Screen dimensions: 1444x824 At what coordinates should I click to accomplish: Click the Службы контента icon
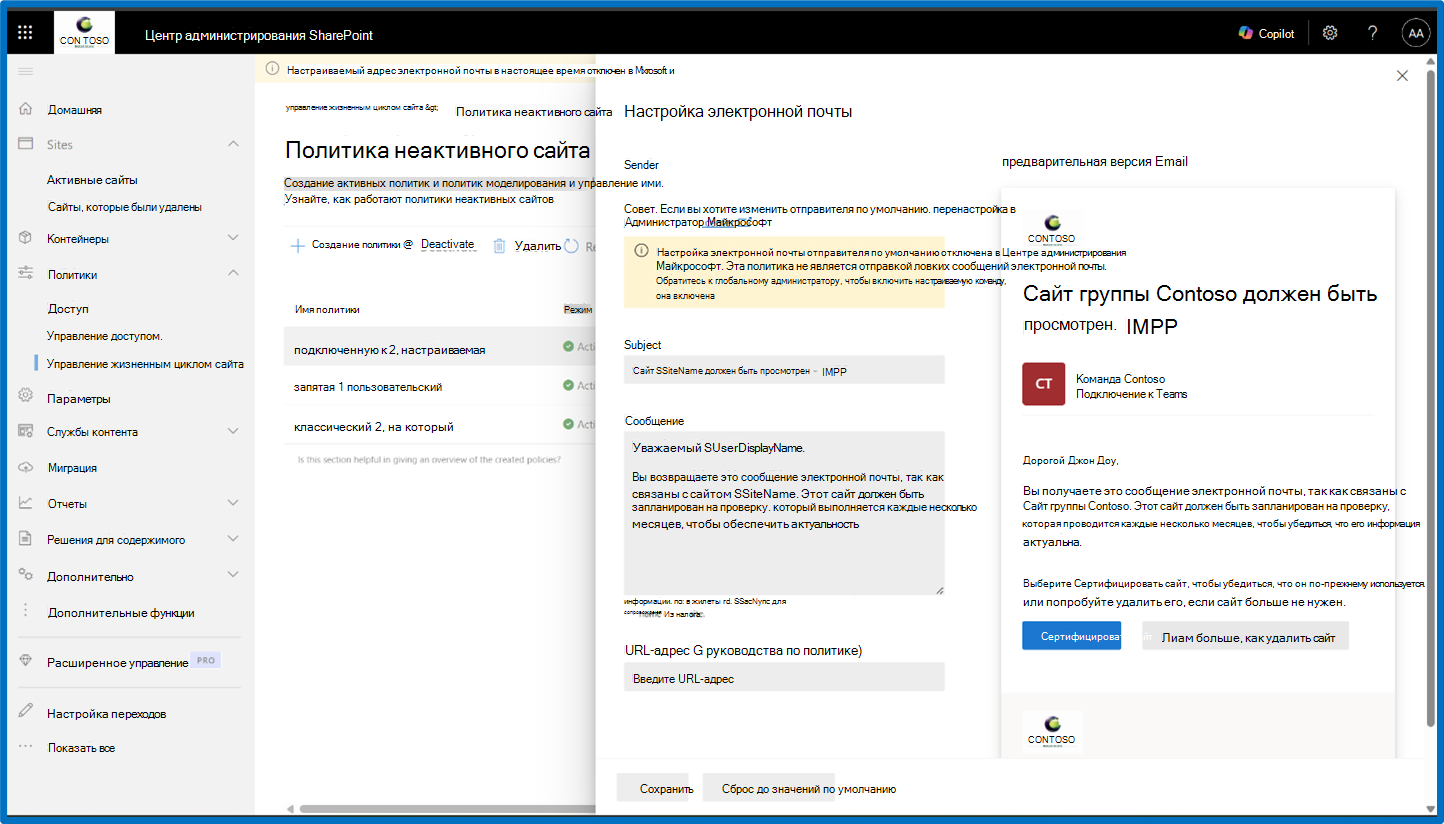tap(26, 431)
